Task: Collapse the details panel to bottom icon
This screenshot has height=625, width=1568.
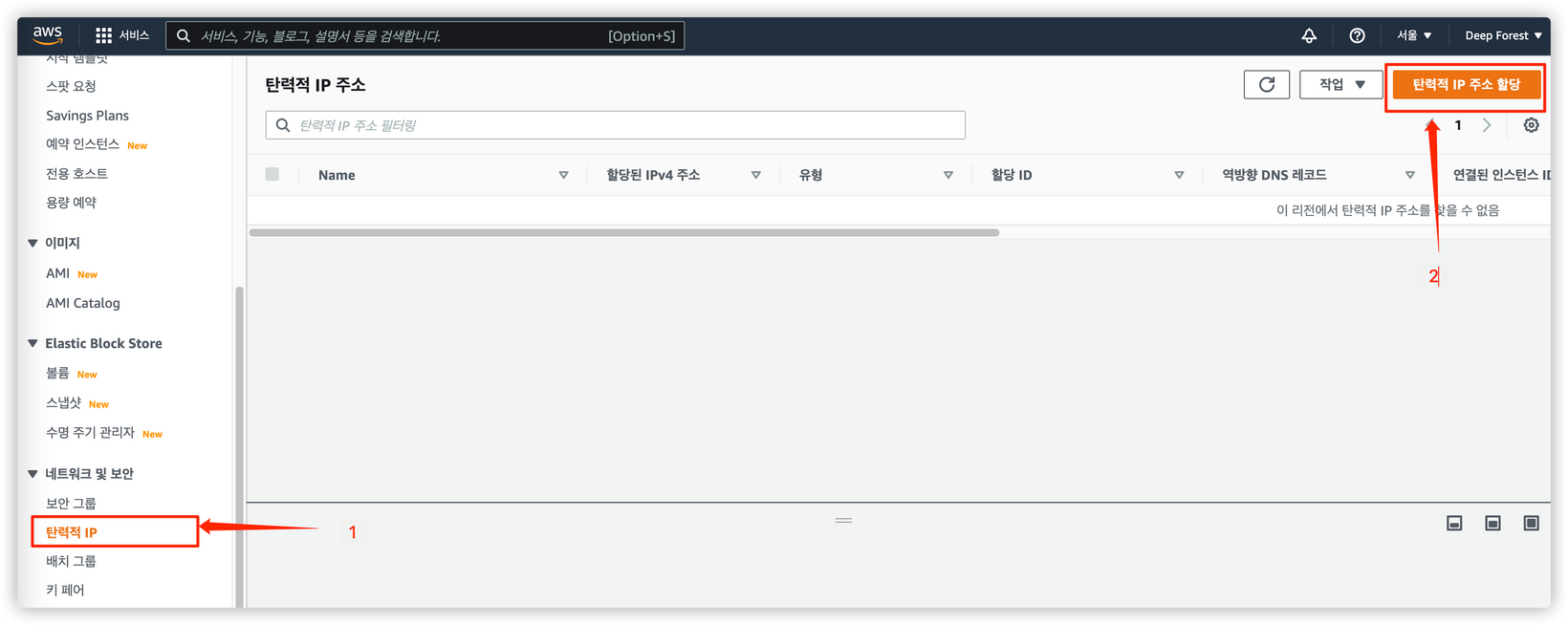Action: [x=1454, y=523]
